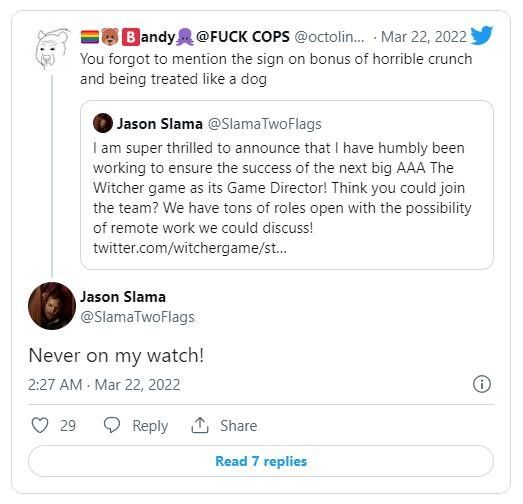Open the tweet info circle icon

482,384
